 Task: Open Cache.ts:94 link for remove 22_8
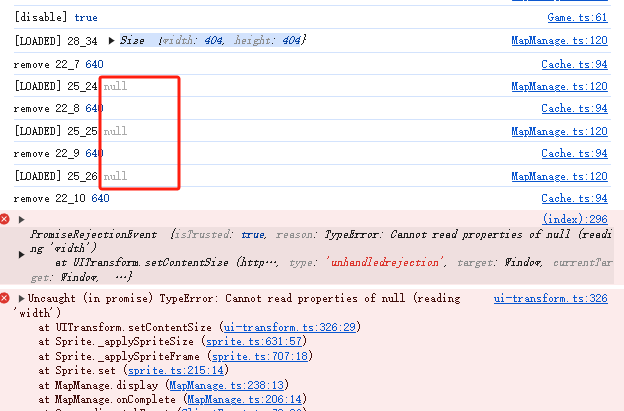(x=574, y=108)
